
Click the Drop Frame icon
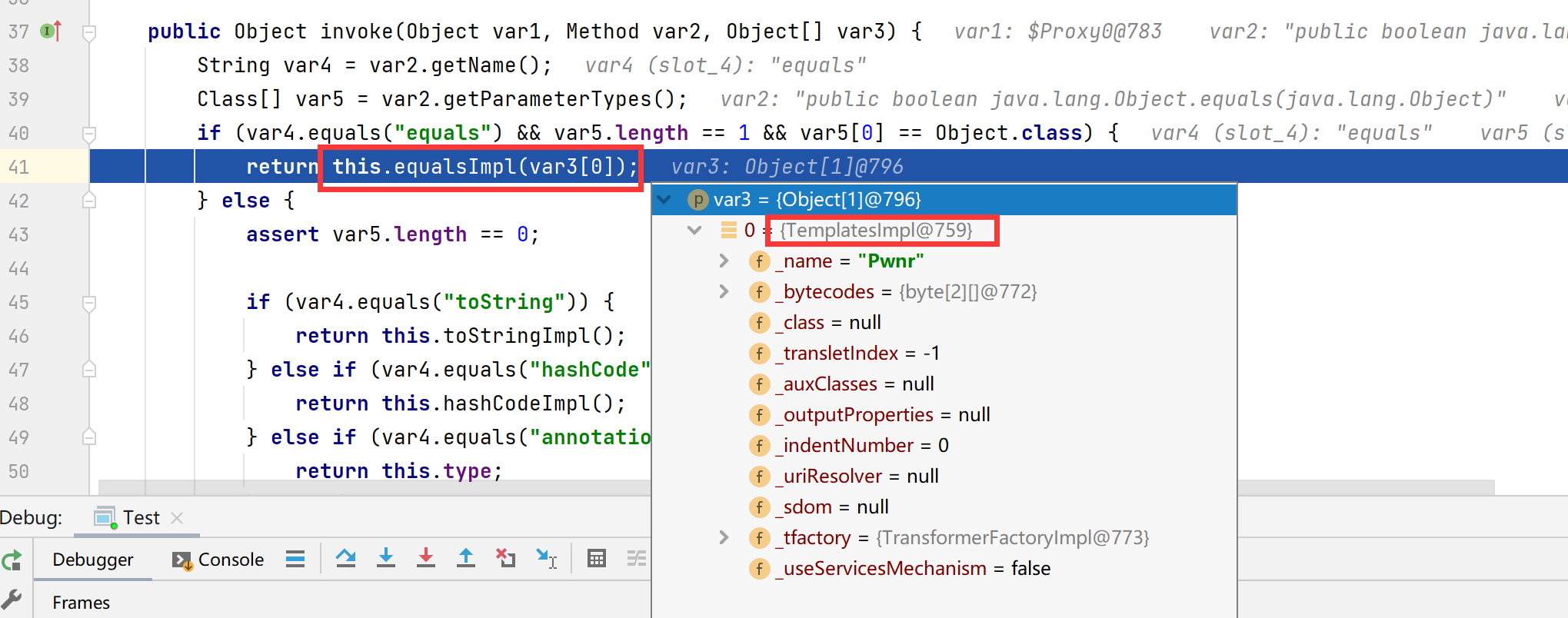(x=506, y=559)
